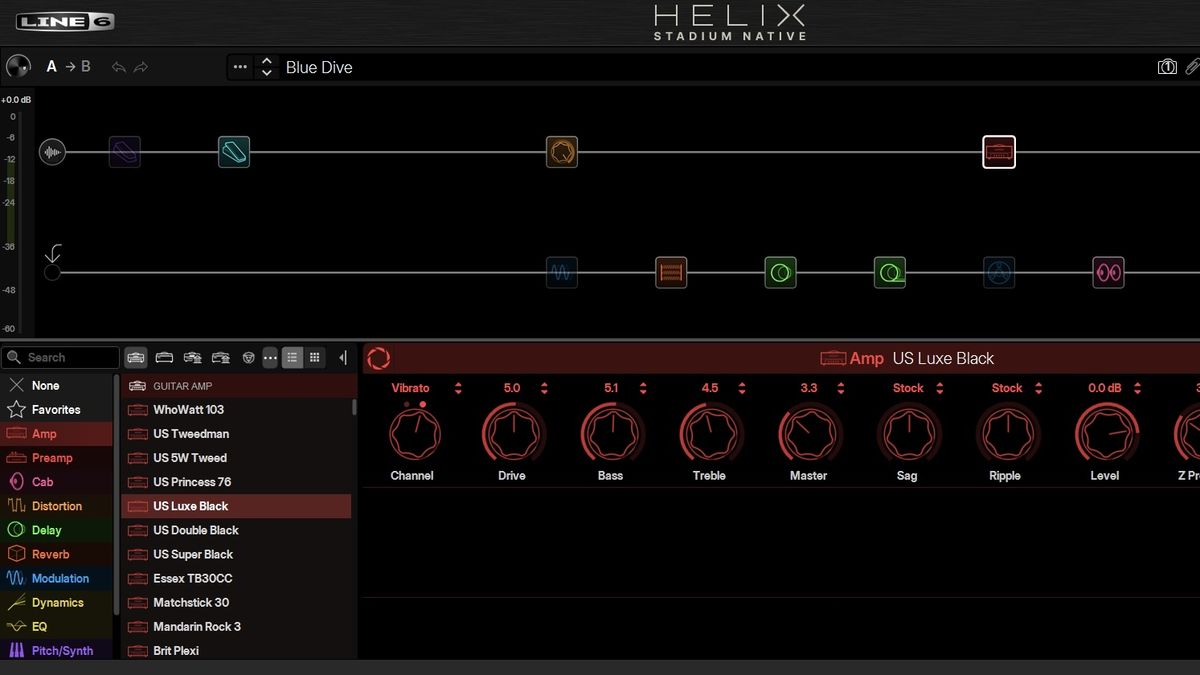
Task: Open the model browser more options ellipsis
Action: coord(270,357)
